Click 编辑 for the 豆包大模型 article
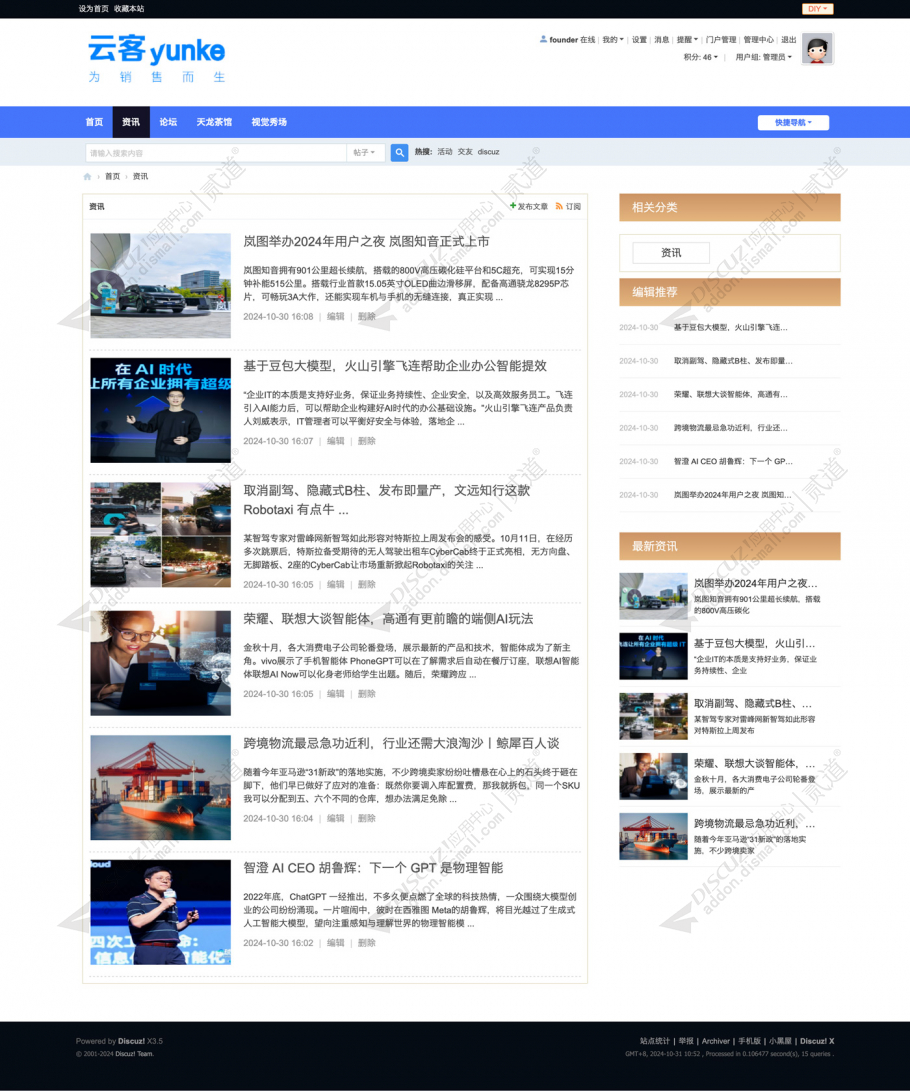The image size is (910, 1091). click(335, 441)
